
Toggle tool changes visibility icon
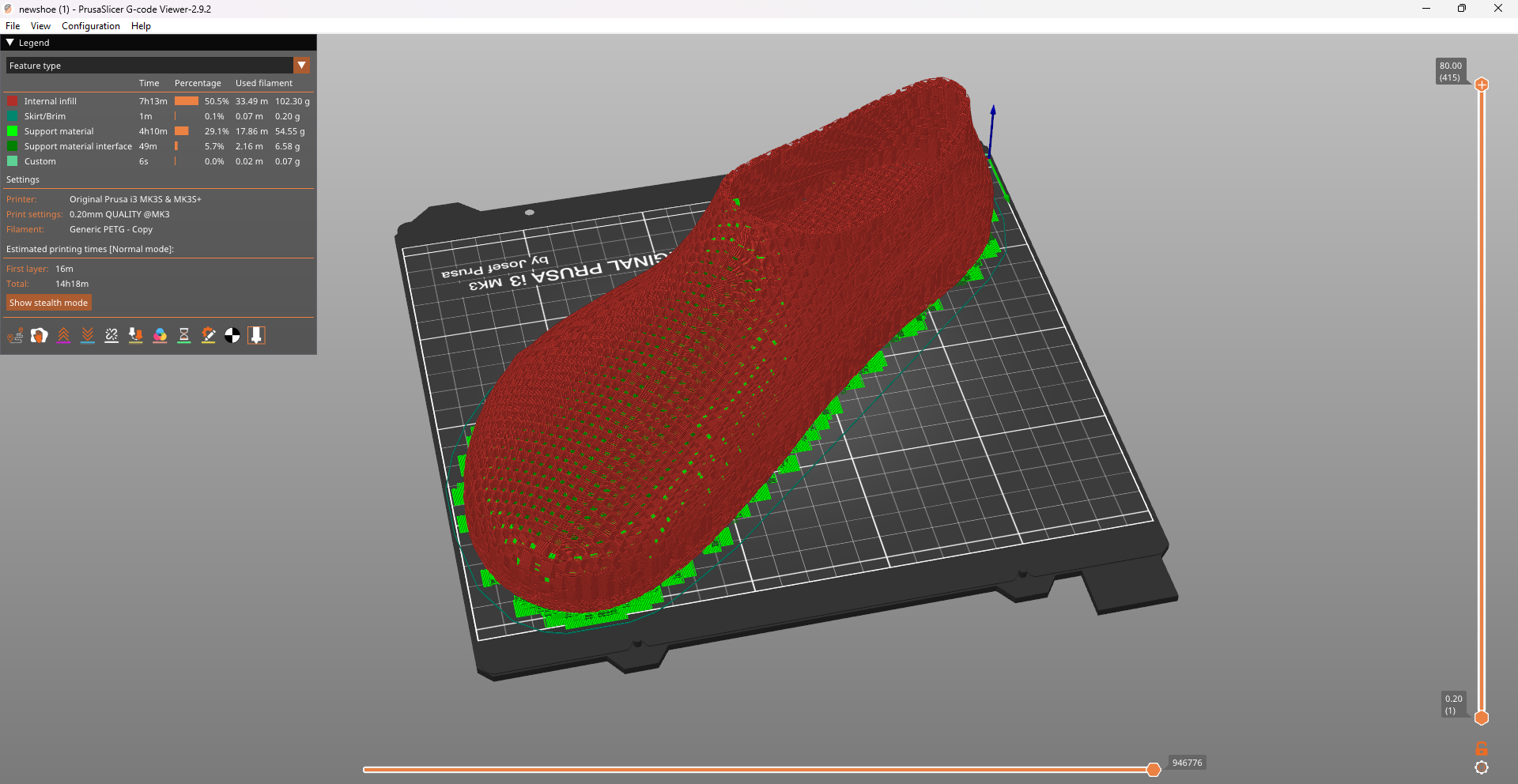136,336
